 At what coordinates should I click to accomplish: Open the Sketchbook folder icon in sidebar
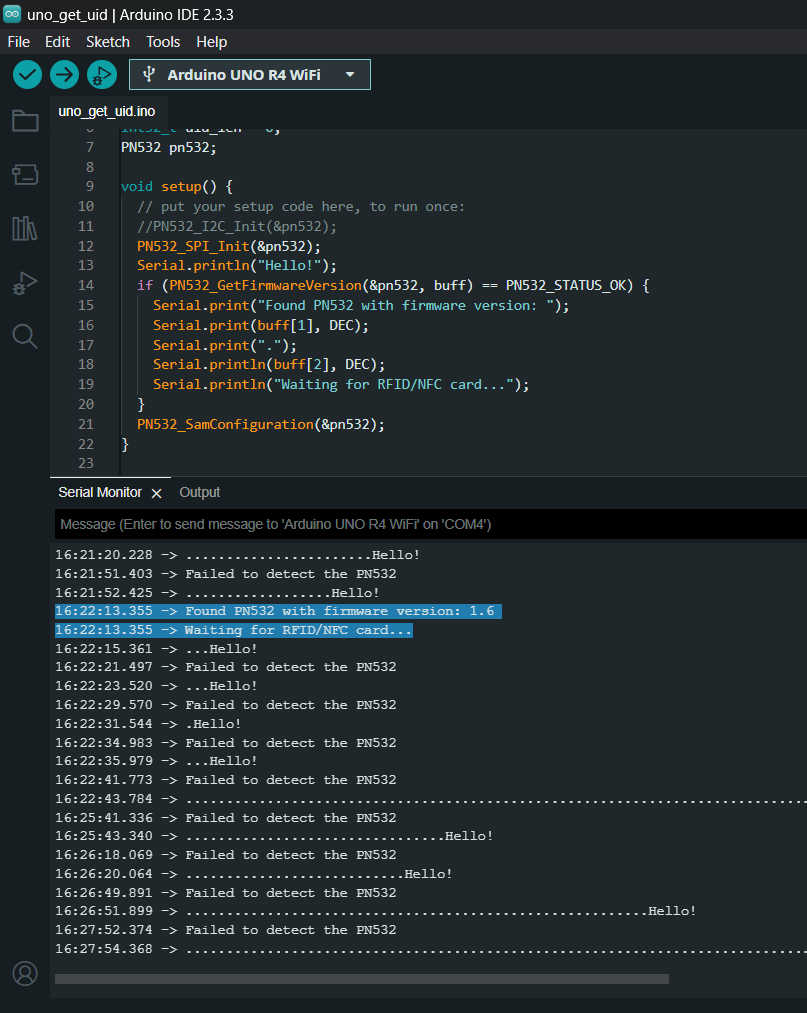25,121
